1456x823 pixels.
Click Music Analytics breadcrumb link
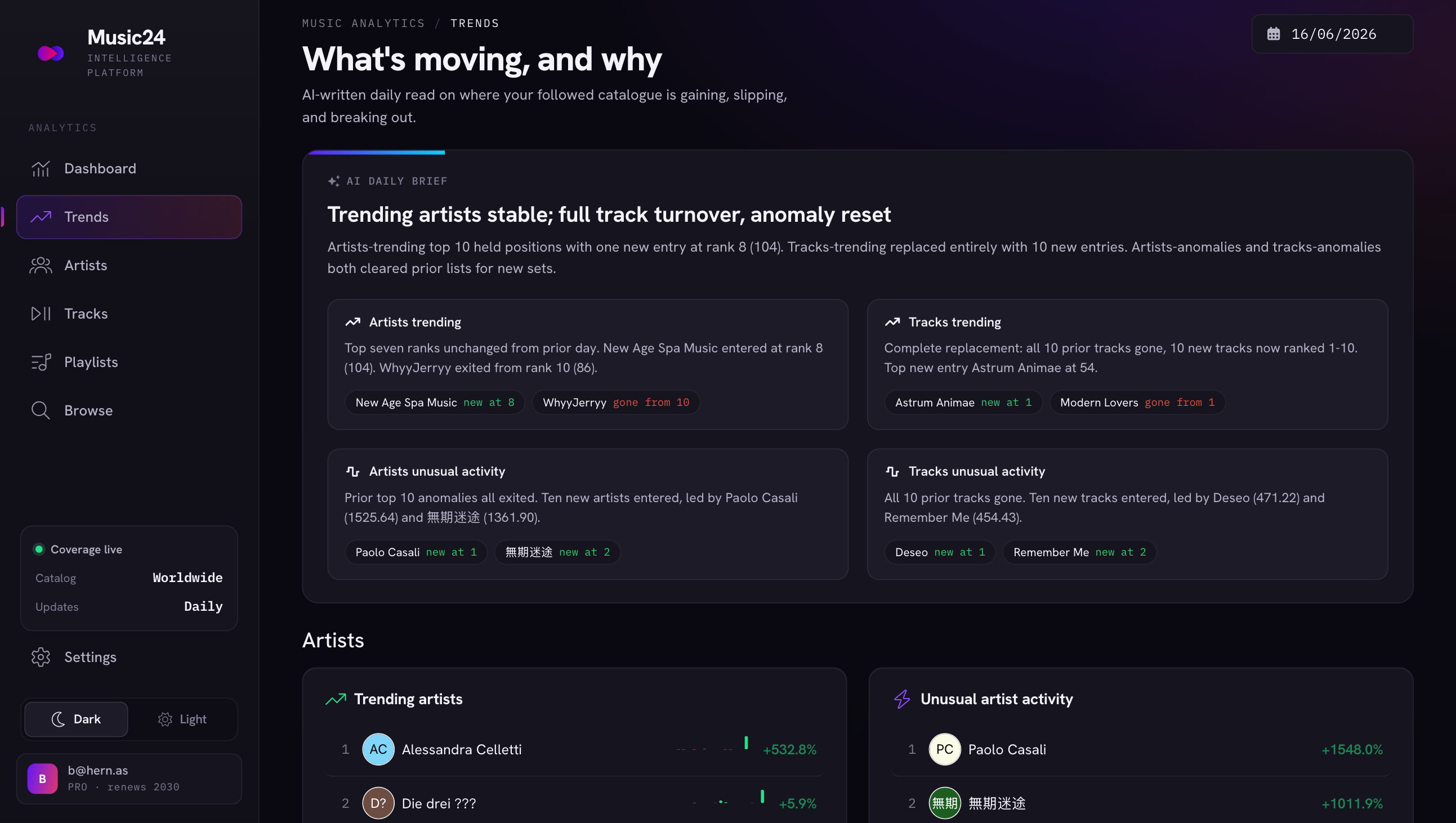coord(363,23)
